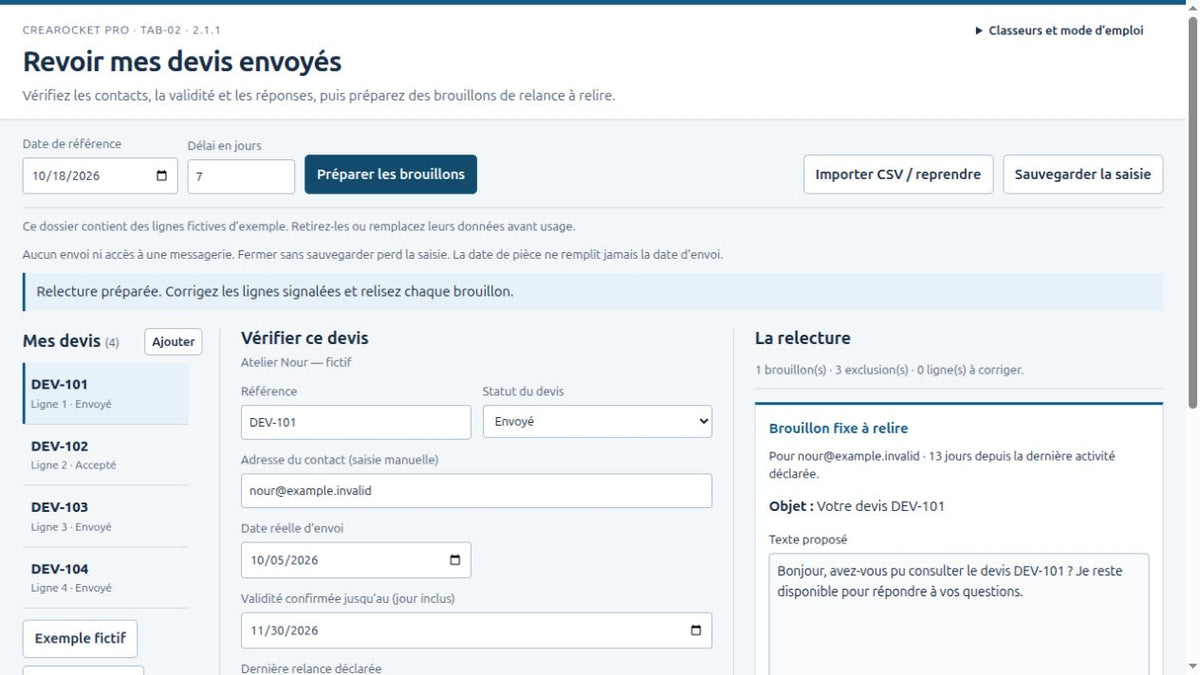Add a quote with Ajouter button
The width and height of the screenshot is (1200, 675).
click(x=173, y=342)
